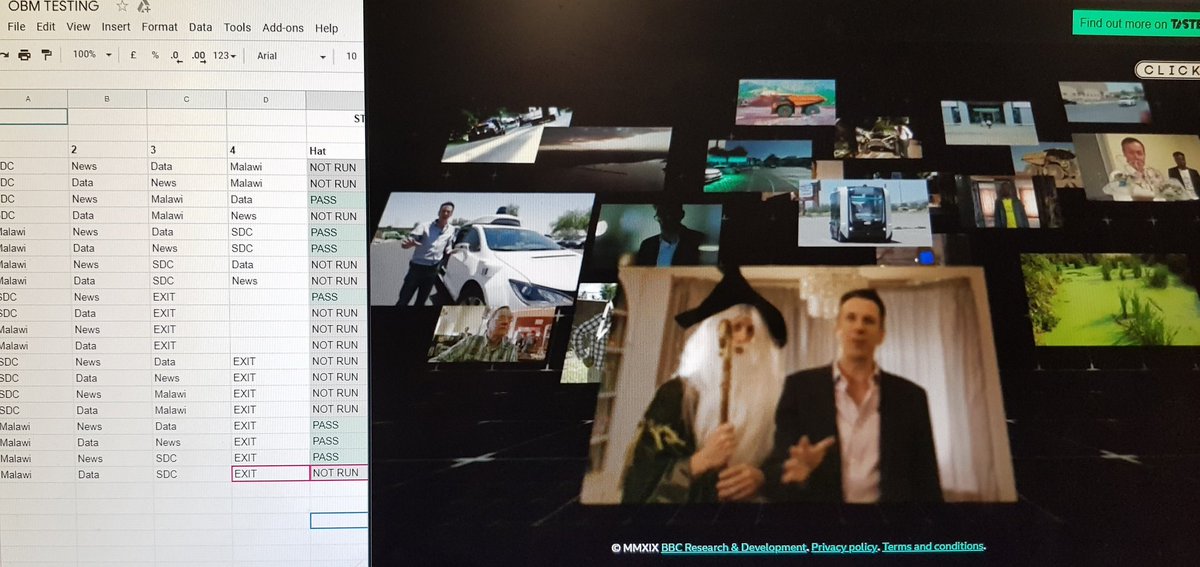Open the 123 more formats dropdown
This screenshot has height=567, width=1200.
coord(224,56)
